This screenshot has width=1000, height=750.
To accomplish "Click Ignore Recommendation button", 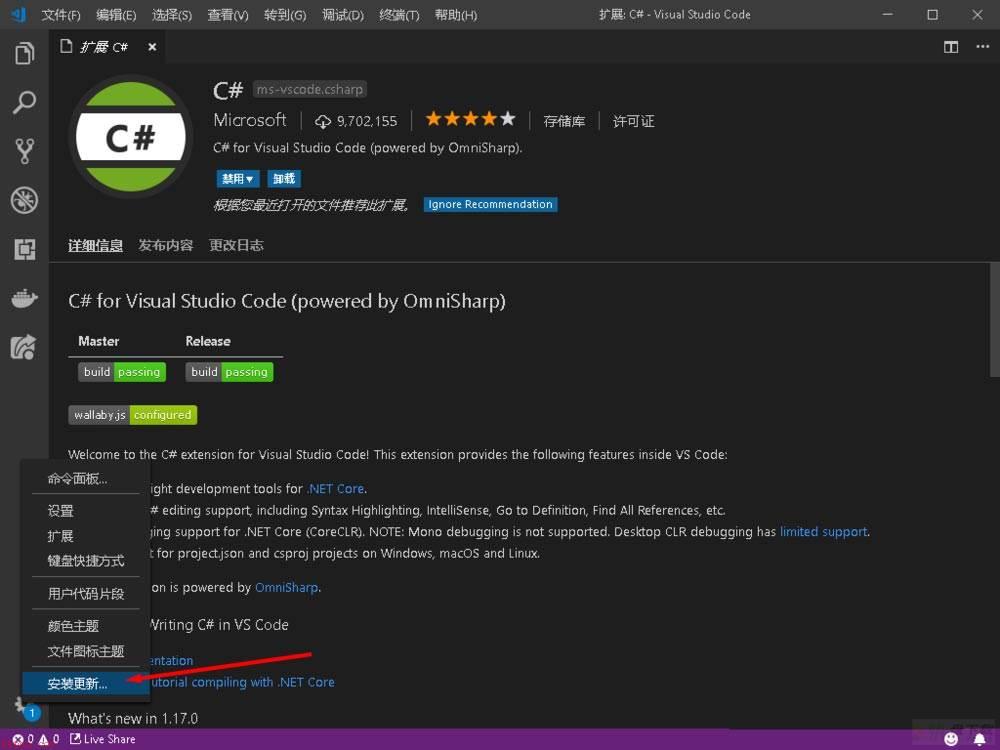I will (490, 204).
